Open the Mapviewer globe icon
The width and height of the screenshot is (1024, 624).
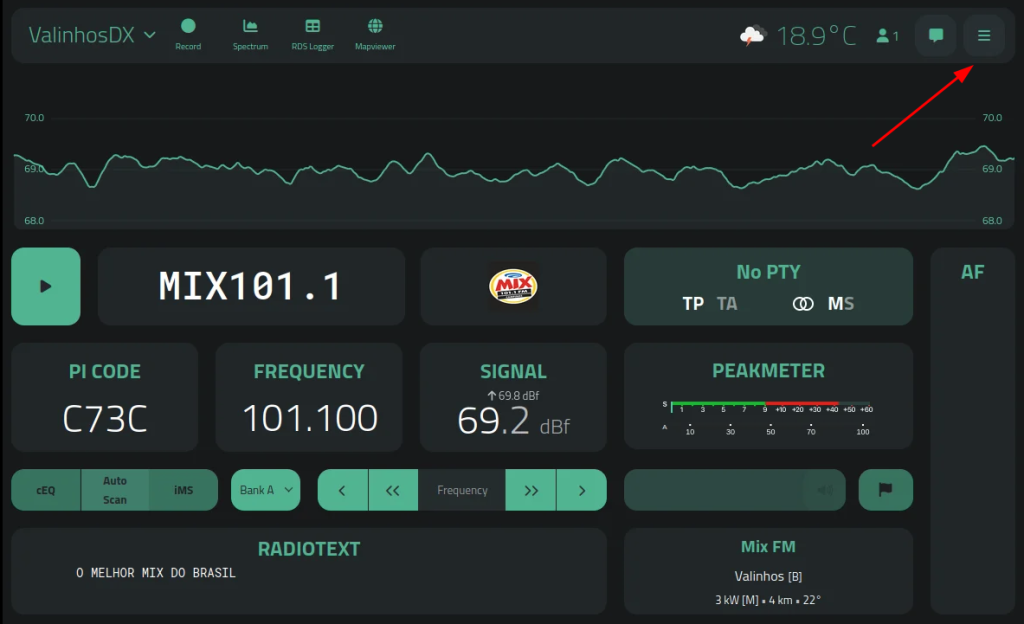point(376,34)
